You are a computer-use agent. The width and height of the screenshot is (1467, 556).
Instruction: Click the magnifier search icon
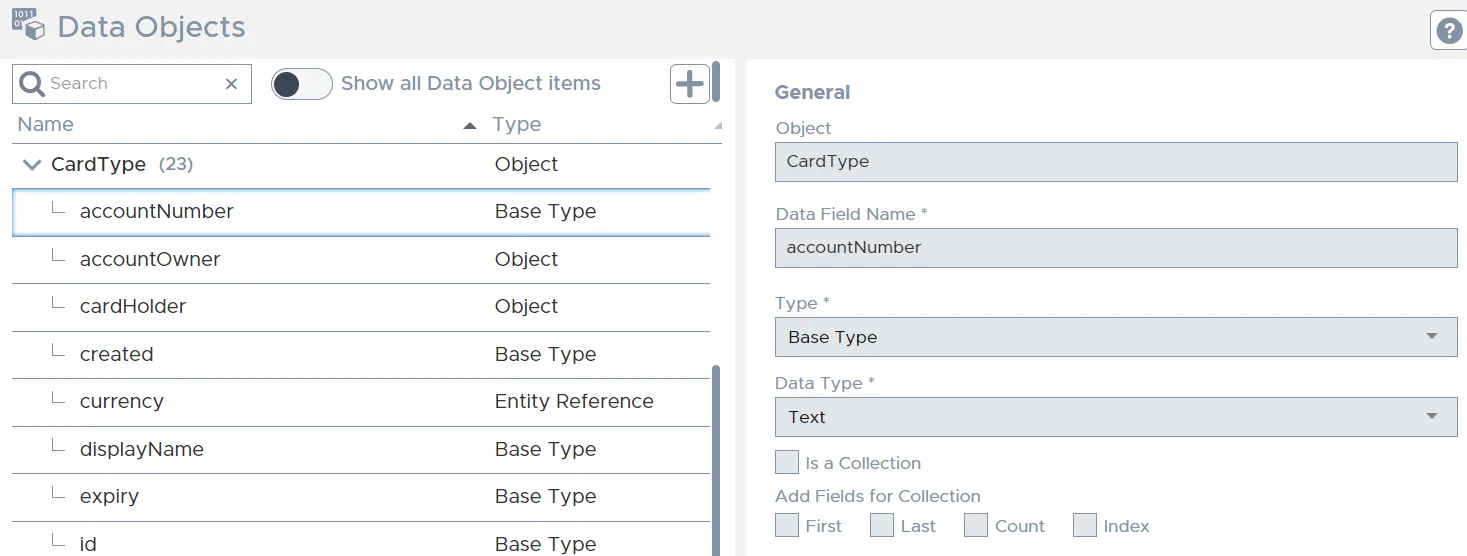[x=32, y=84]
